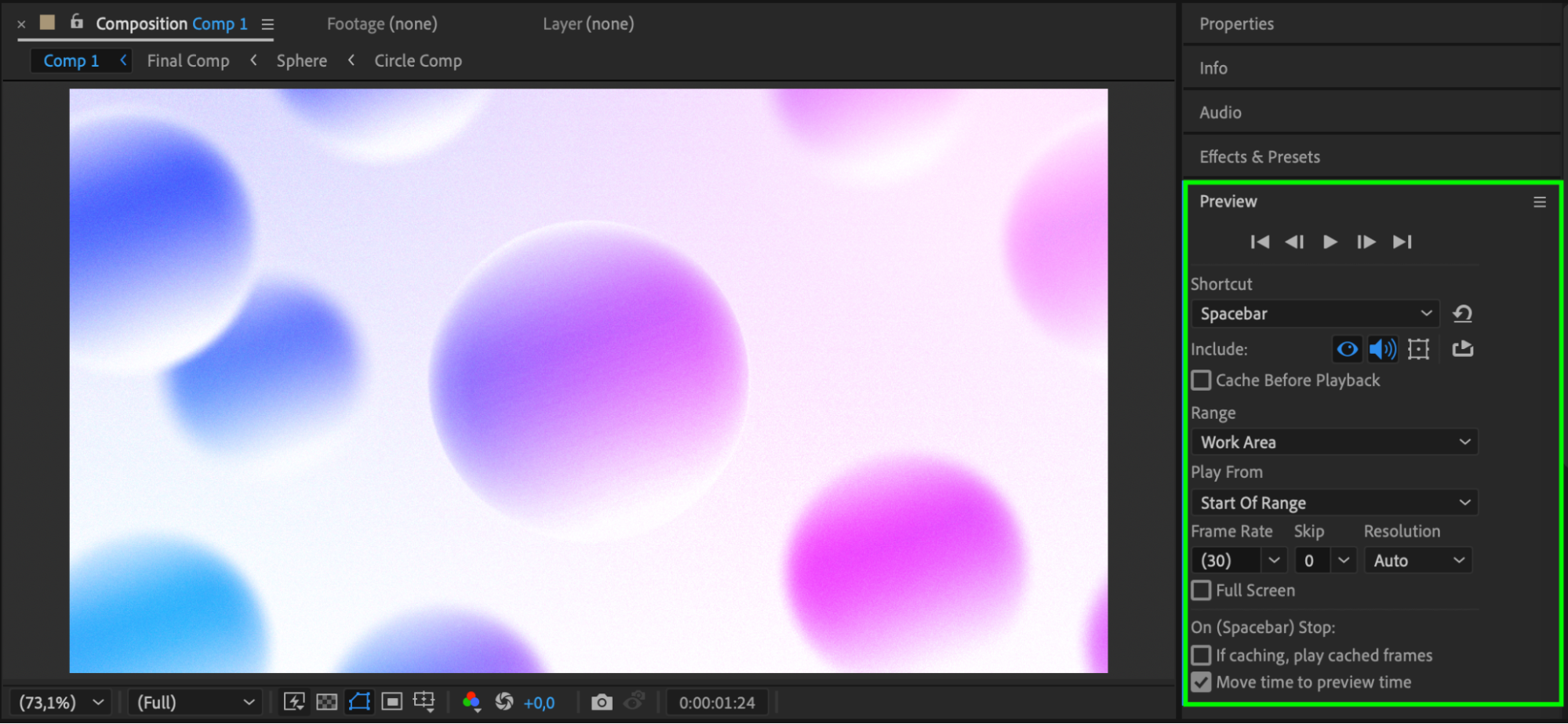Open the Range dropdown set to Work Area
Image resolution: width=1568 pixels, height=724 pixels.
tap(1334, 442)
